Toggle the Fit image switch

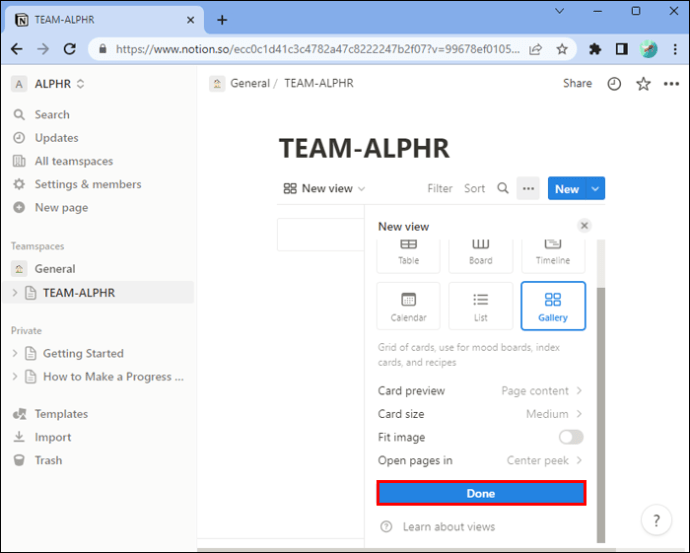[x=571, y=437]
